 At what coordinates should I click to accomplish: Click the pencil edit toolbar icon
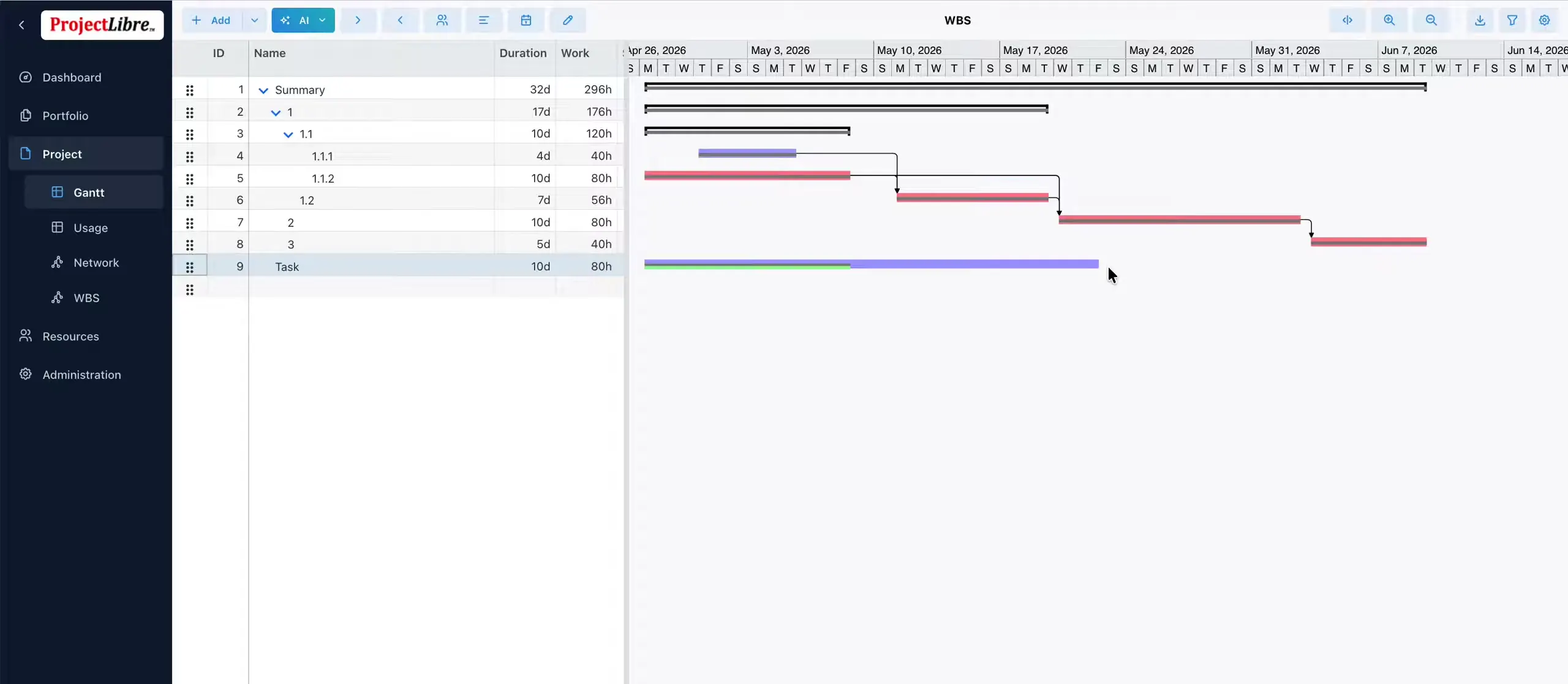point(568,20)
